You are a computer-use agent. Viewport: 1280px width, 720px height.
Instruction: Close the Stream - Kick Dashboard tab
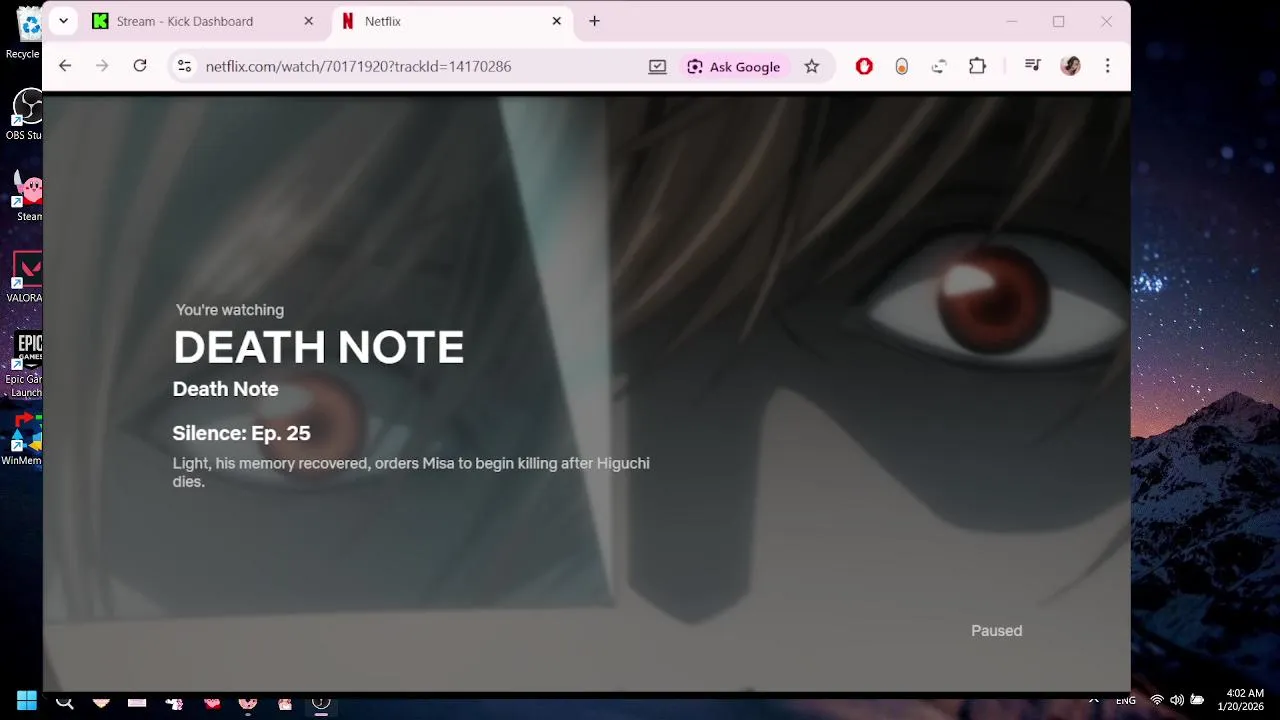click(x=308, y=21)
